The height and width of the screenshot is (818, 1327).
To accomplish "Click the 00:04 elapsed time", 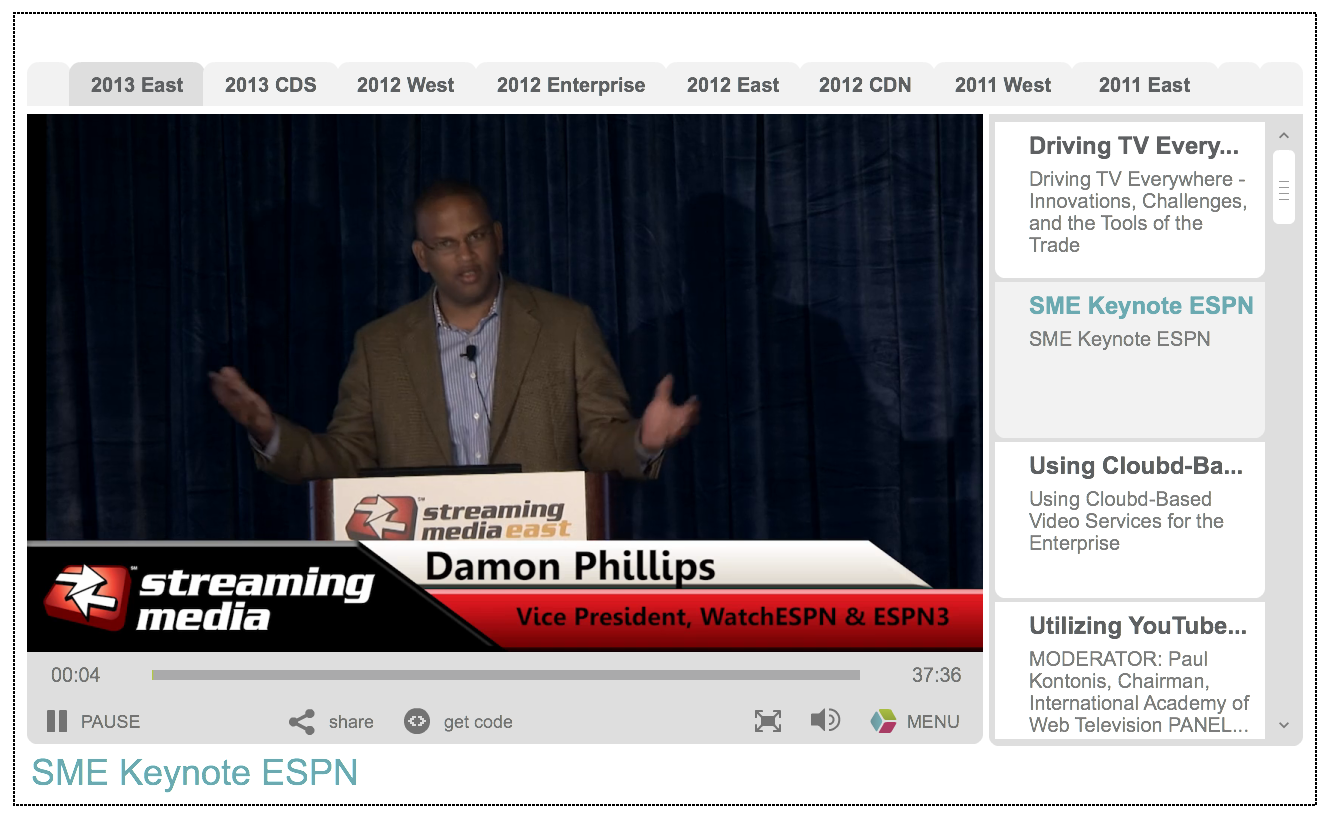I will 76,676.
